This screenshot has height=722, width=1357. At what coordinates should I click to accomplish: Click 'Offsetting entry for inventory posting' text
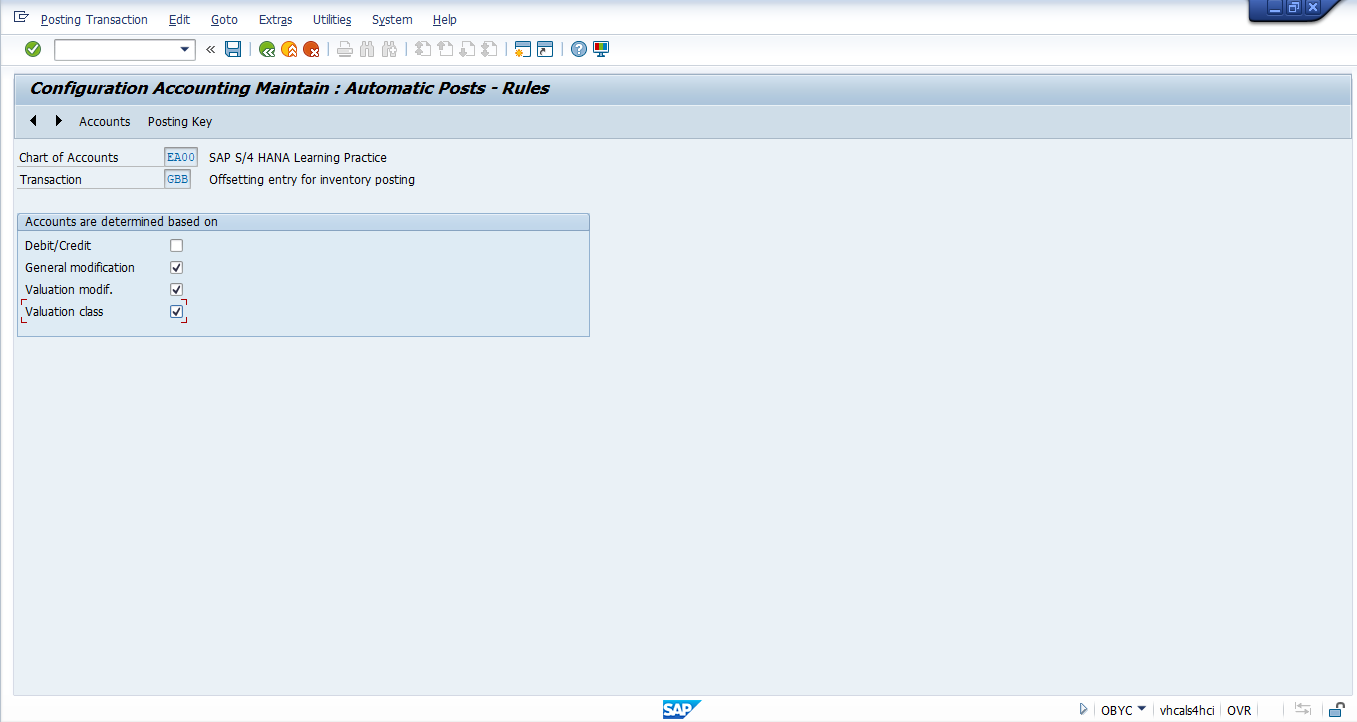pyautogui.click(x=312, y=180)
